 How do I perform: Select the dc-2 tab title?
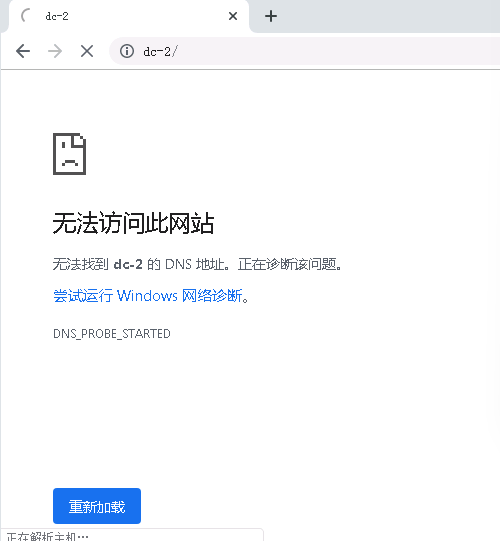(x=57, y=16)
